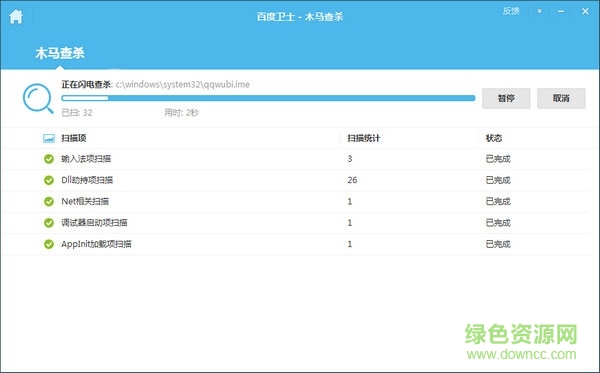The height and width of the screenshot is (373, 600).
Task: Click the scan progress bar
Action: (268, 98)
